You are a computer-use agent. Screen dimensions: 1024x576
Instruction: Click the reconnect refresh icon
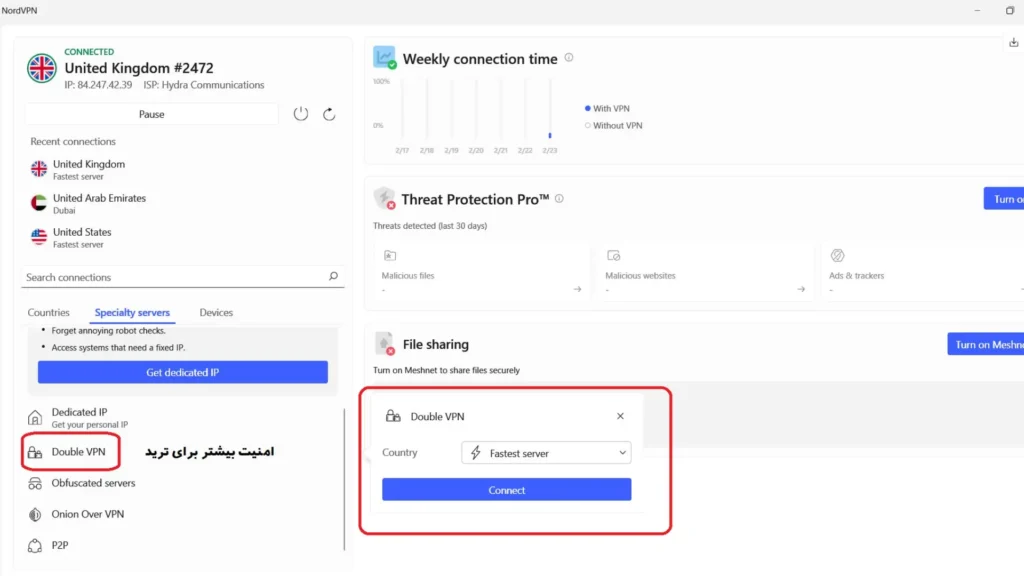coord(329,114)
